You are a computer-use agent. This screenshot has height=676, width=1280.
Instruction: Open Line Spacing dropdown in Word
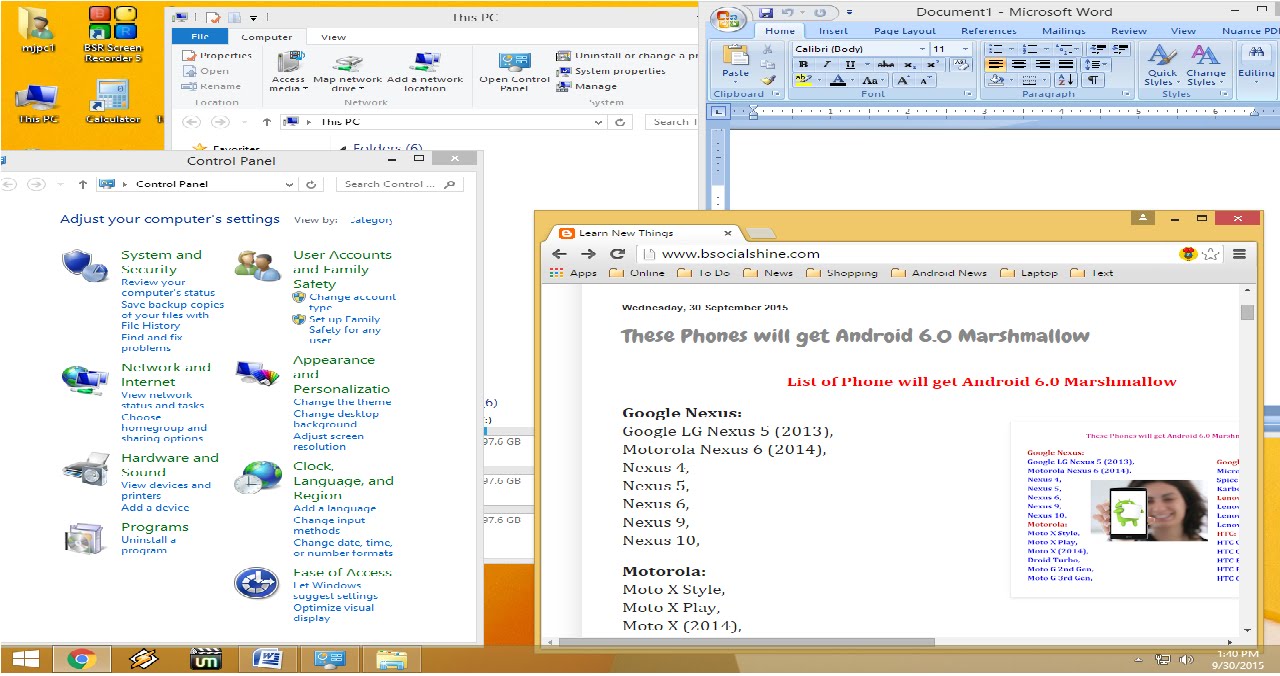click(1096, 64)
